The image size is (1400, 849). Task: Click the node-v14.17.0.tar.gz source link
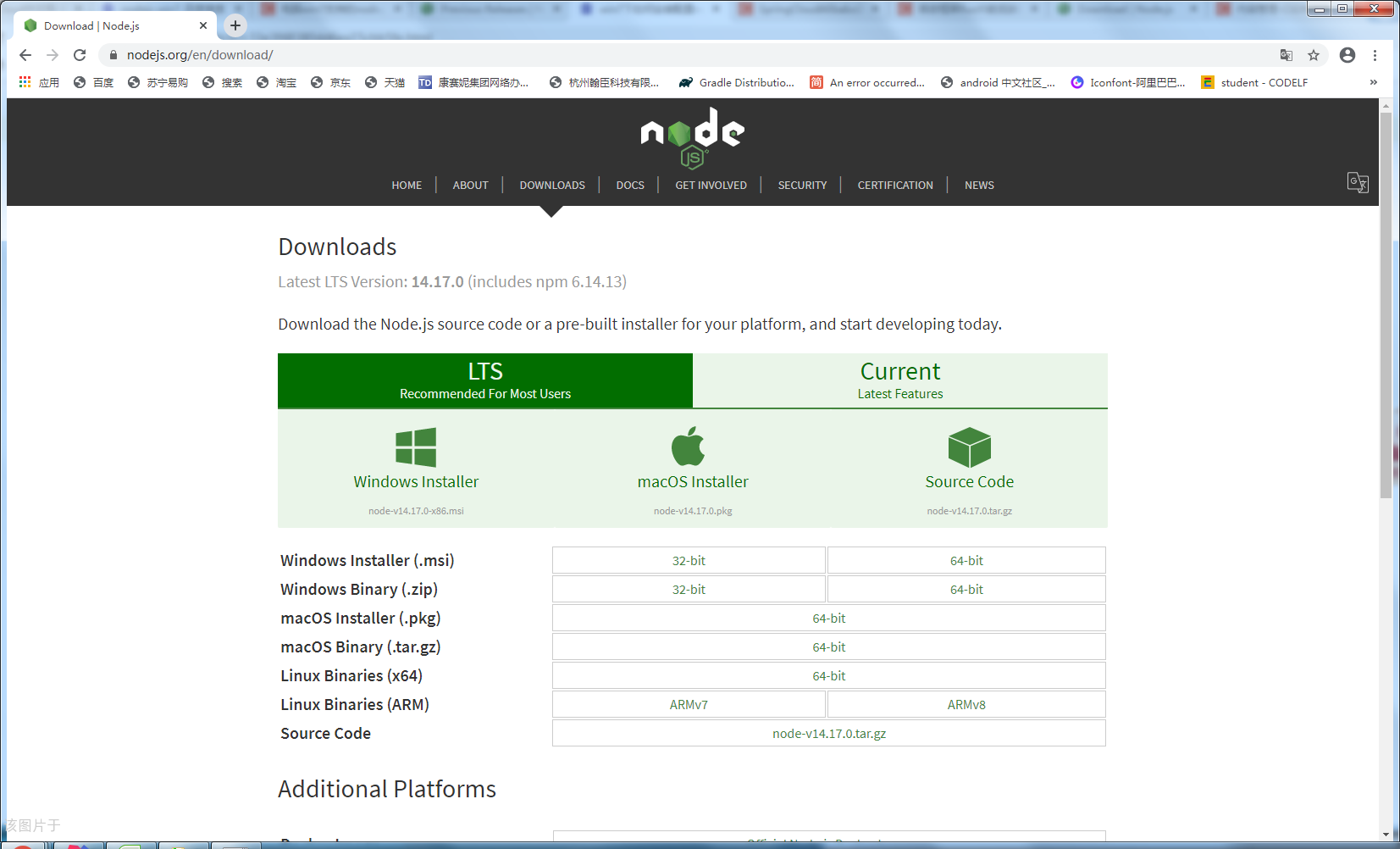coord(828,733)
